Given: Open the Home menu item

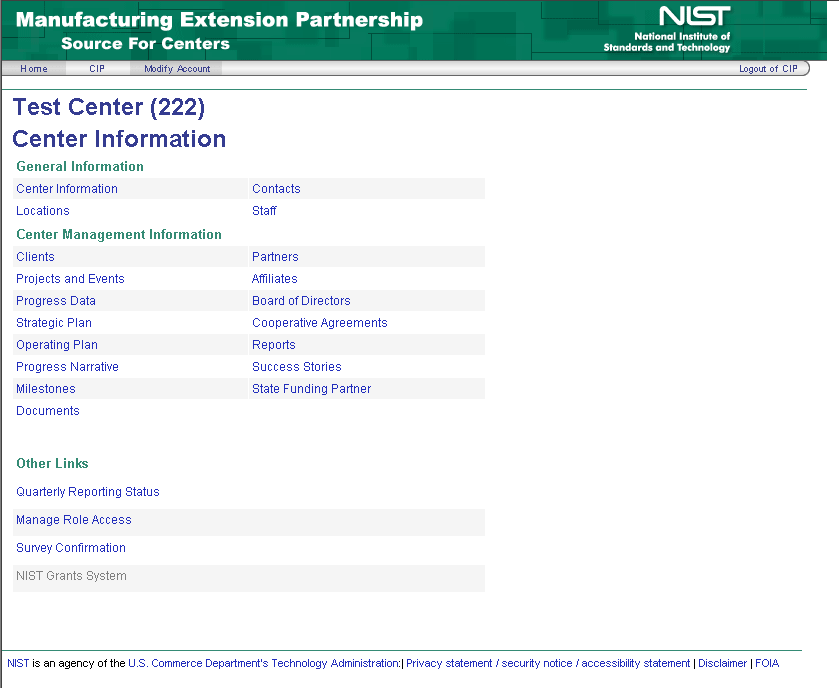Looking at the screenshot, I should [34, 68].
